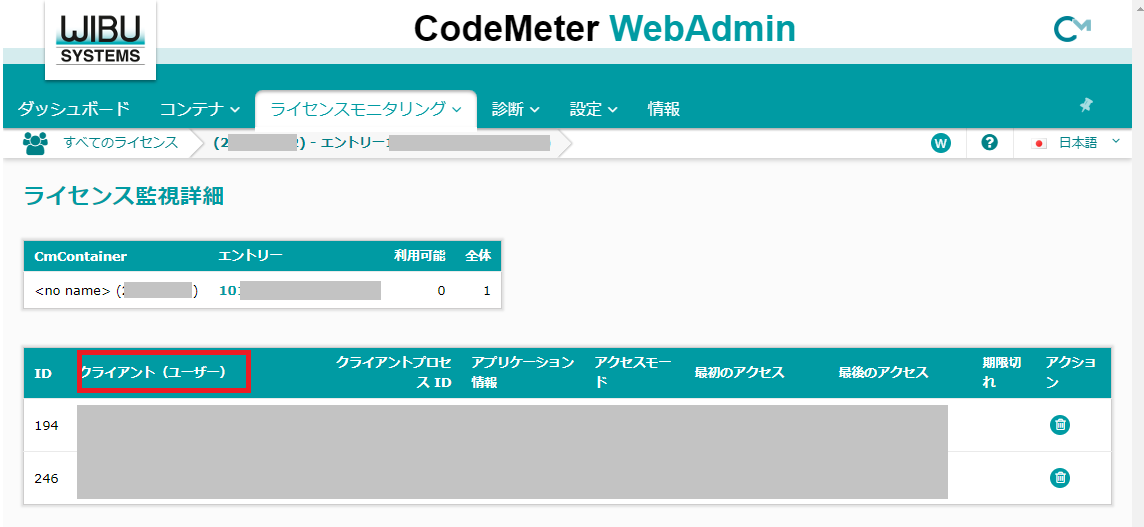Click the CodeMeter WebAdmin title
Image resolution: width=1144 pixels, height=527 pixels.
tap(605, 28)
